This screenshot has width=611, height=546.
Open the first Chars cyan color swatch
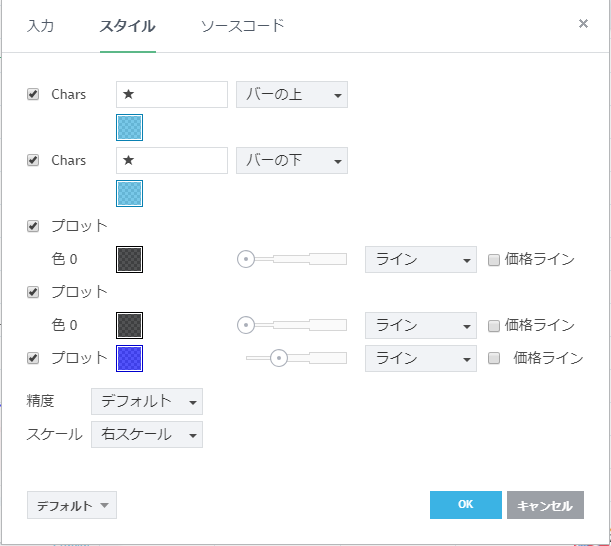(130, 127)
